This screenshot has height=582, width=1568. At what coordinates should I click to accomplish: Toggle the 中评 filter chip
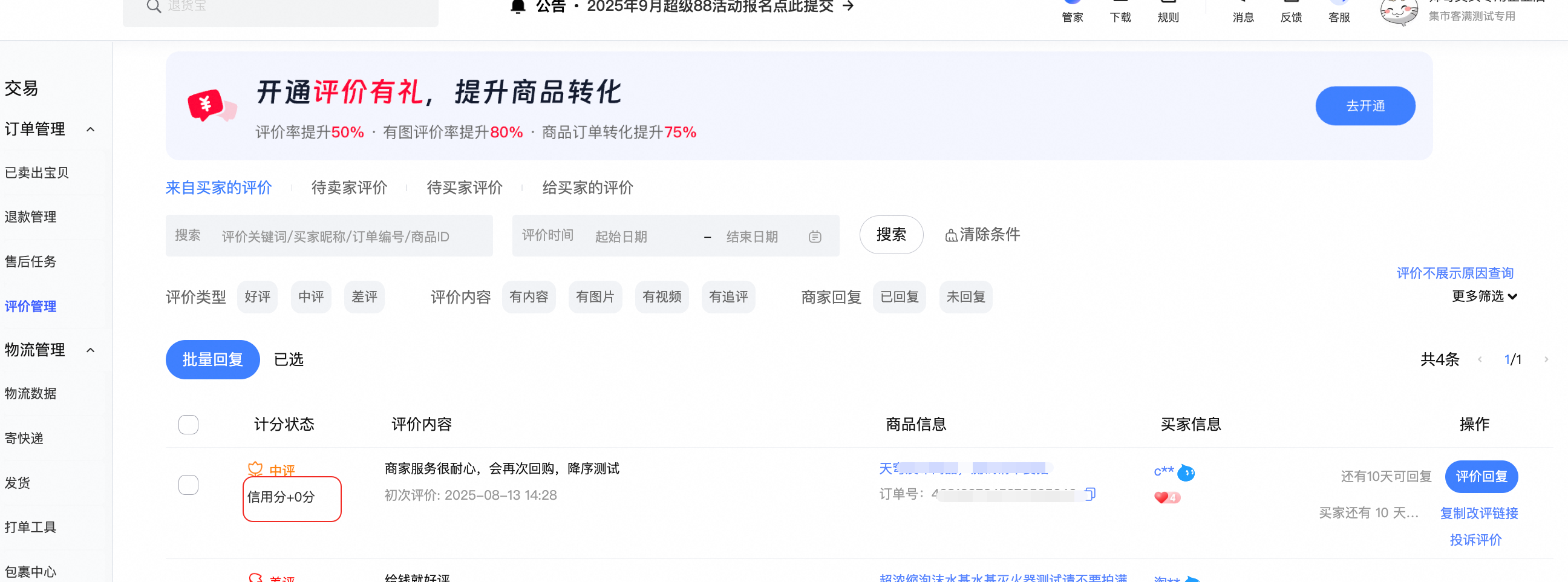[311, 297]
